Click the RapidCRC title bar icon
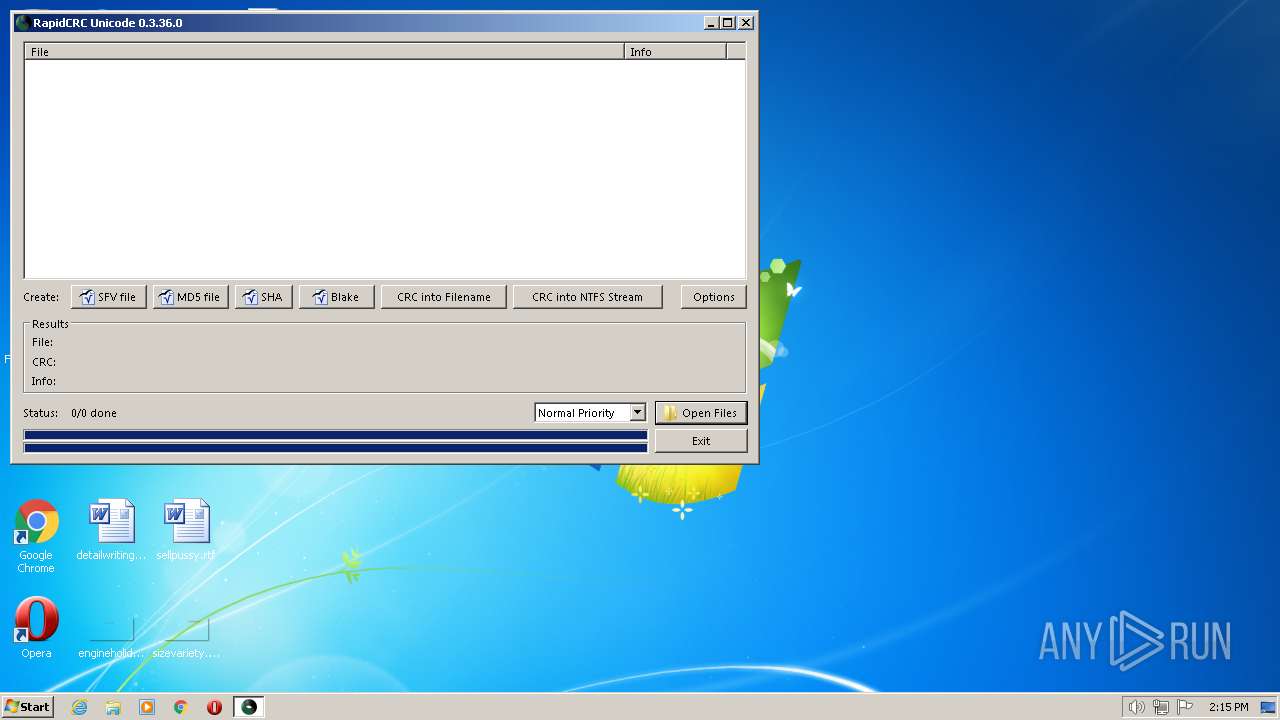Screen dimensions: 1280x720 click(22, 23)
